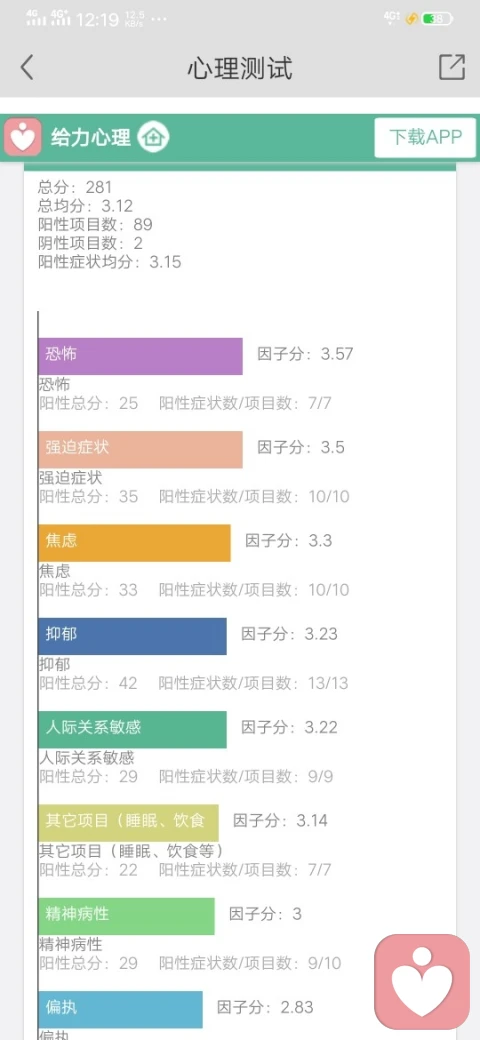480x1040 pixels.
Task: Tap the battery indicator in status bar
Action: (438, 19)
